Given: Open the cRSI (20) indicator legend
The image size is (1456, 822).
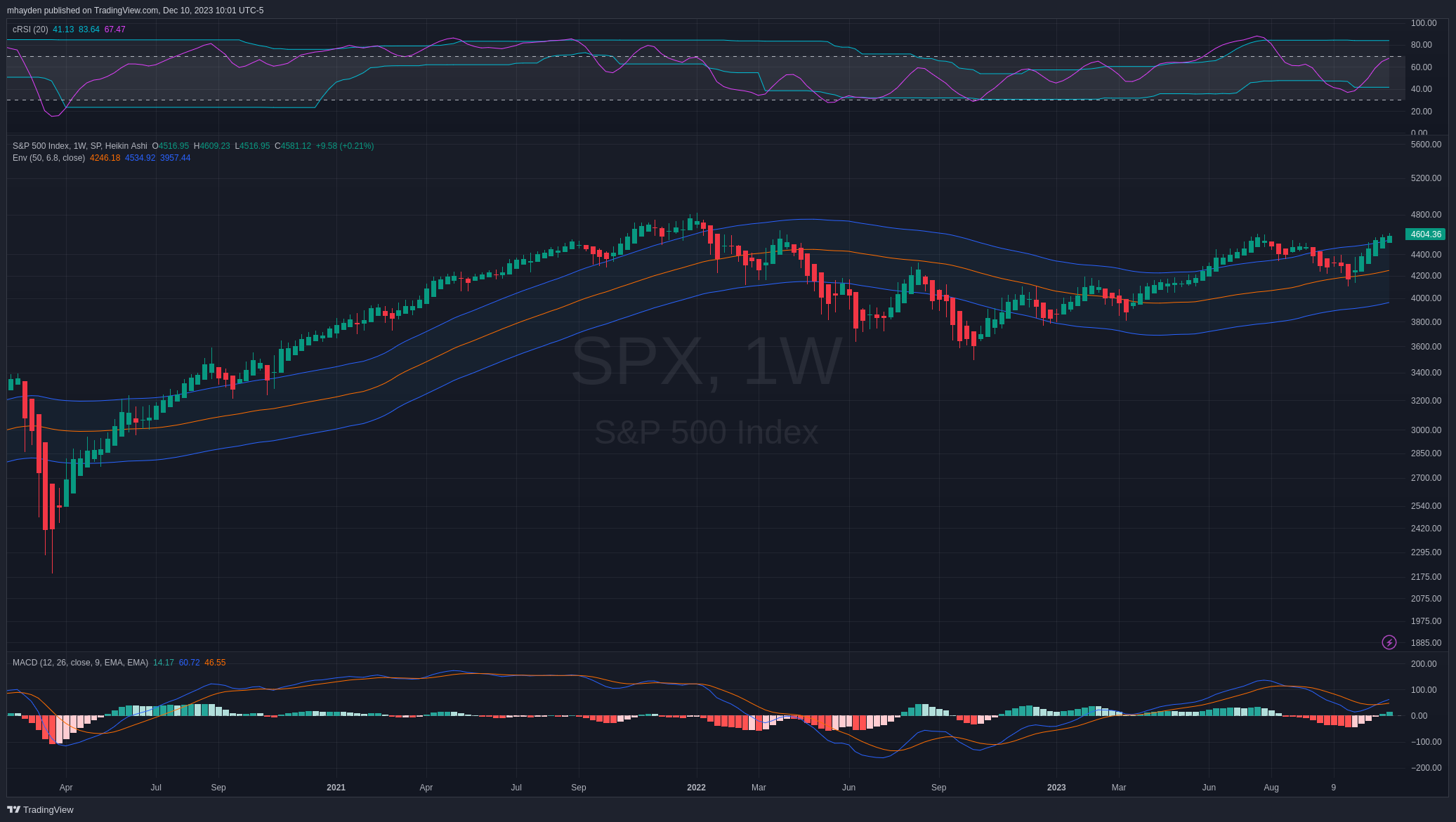Looking at the screenshot, I should [x=30, y=29].
